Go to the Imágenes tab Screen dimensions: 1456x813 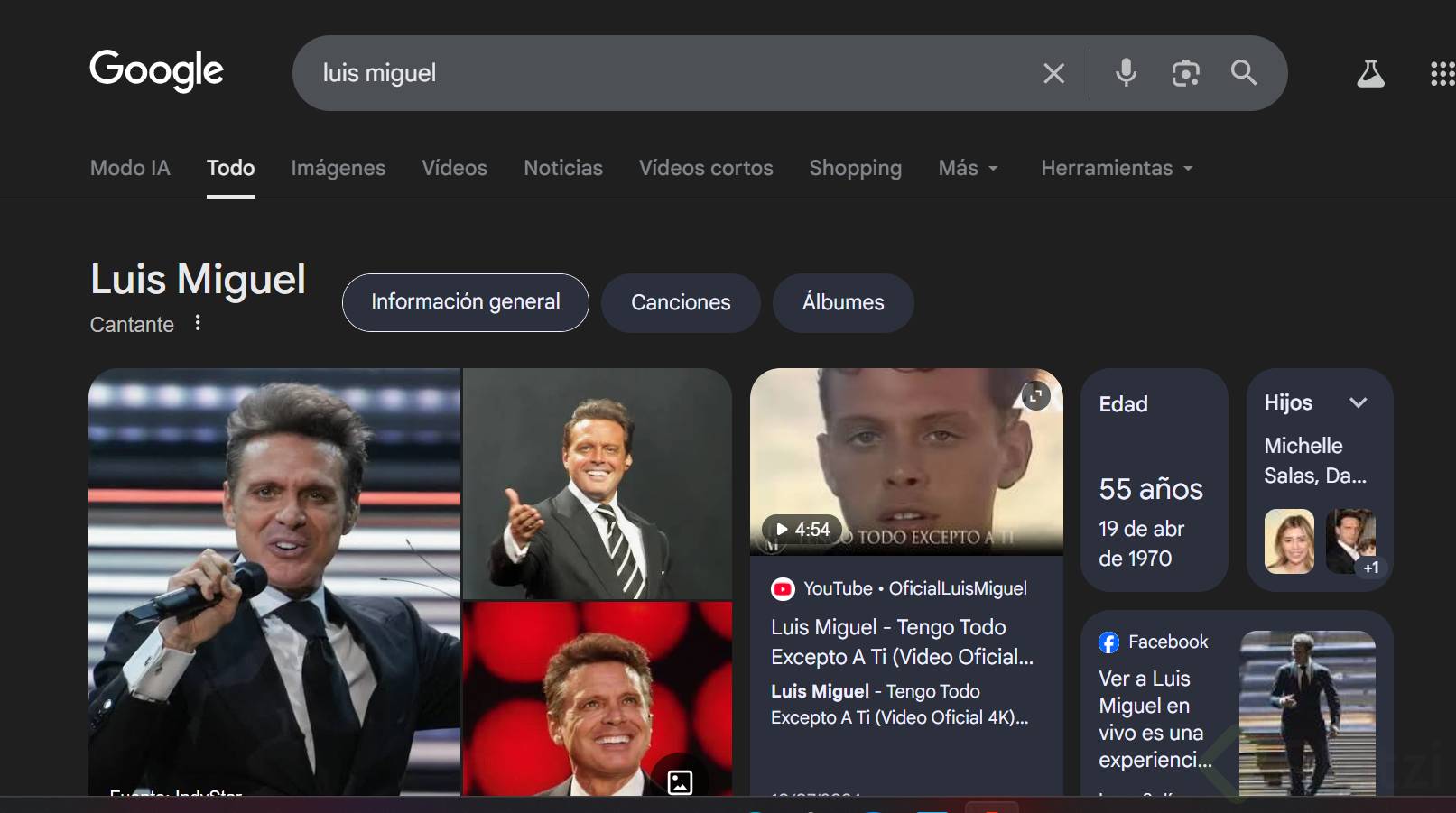coord(338,168)
